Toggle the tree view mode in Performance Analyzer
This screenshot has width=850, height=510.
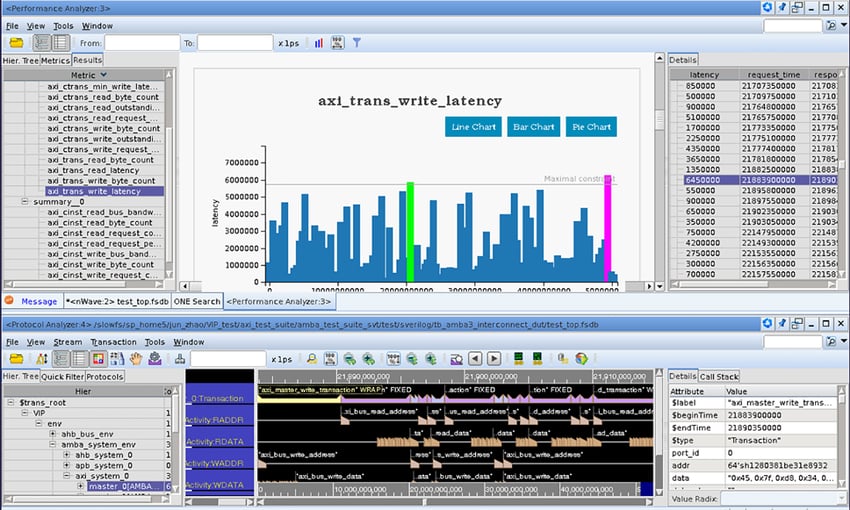pos(42,43)
